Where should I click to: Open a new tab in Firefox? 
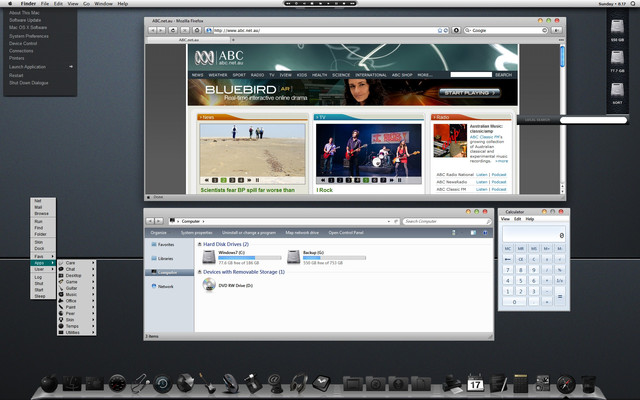pyautogui.click(x=233, y=40)
